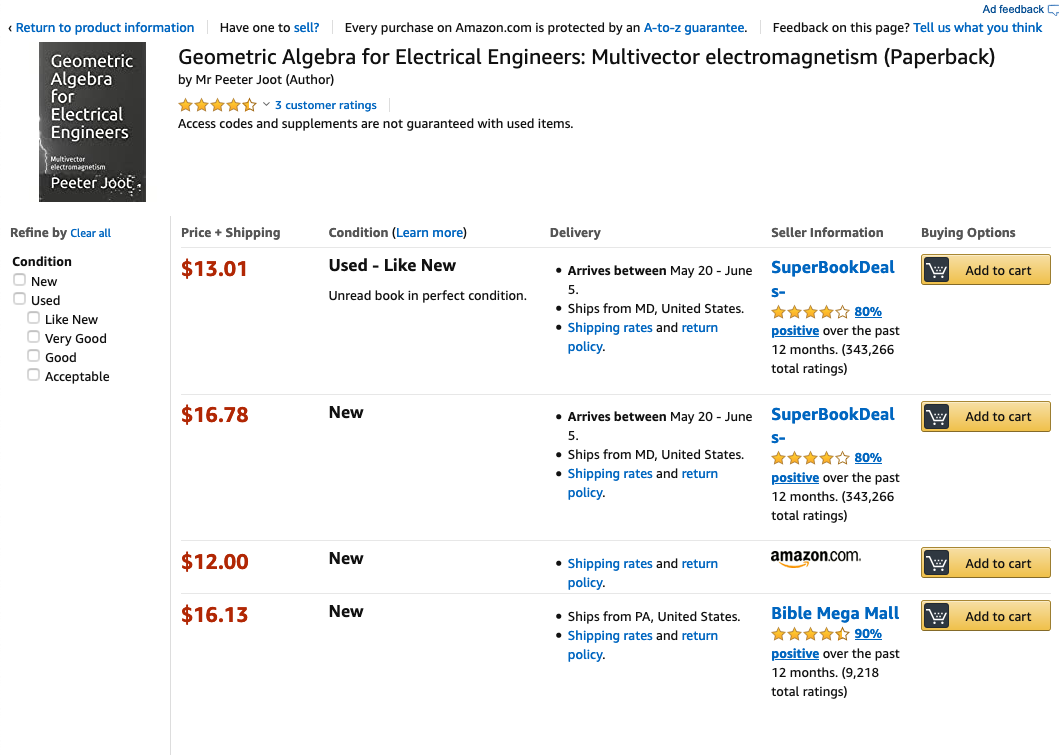Open the 3 customer ratings link
1059x755 pixels.
point(326,105)
